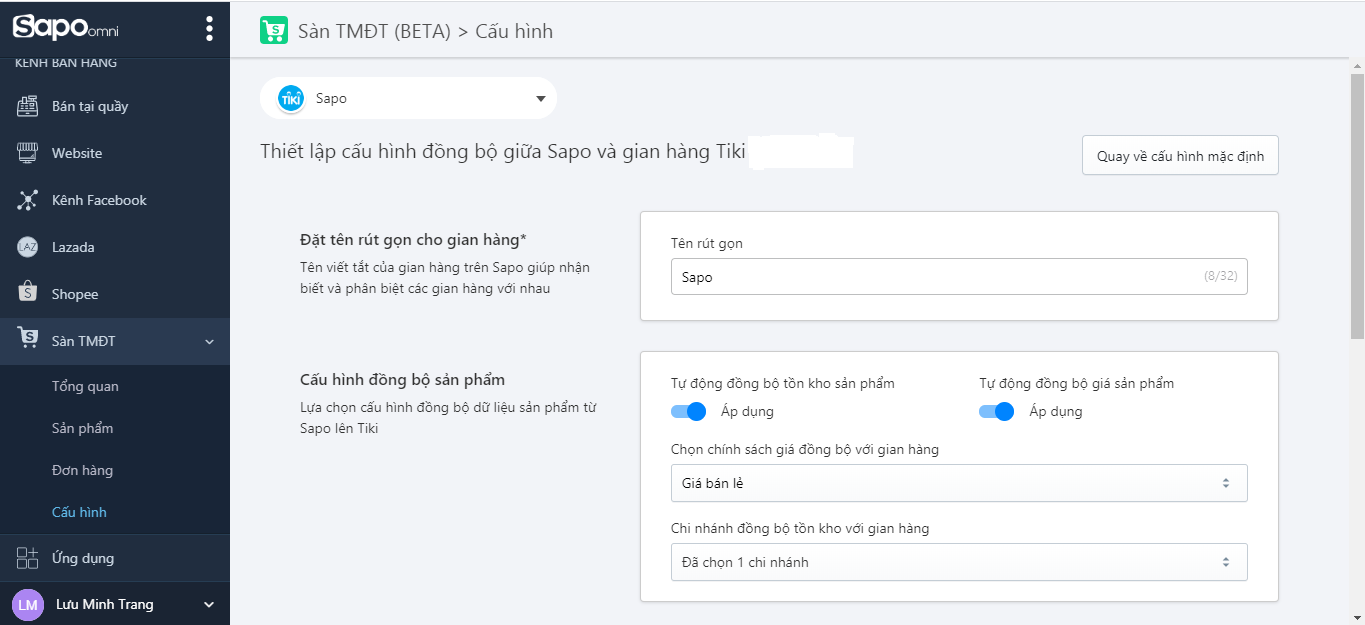Click the Lazada channel icon
This screenshot has width=1365, height=625.
[x=28, y=246]
